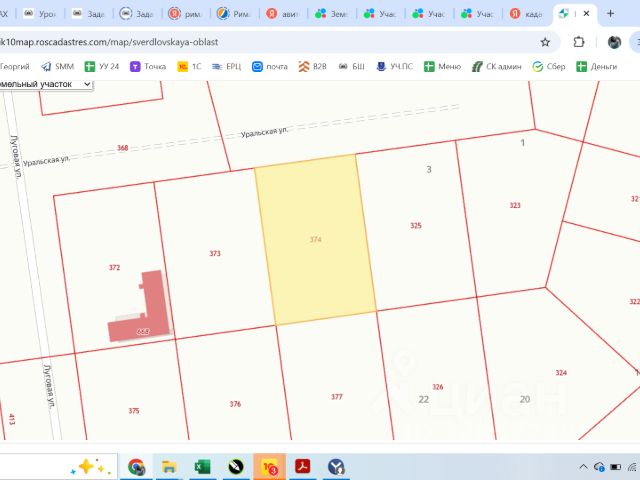The image size is (640, 480).
Task: Bookmark this page with the star icon
Action: tap(545, 42)
